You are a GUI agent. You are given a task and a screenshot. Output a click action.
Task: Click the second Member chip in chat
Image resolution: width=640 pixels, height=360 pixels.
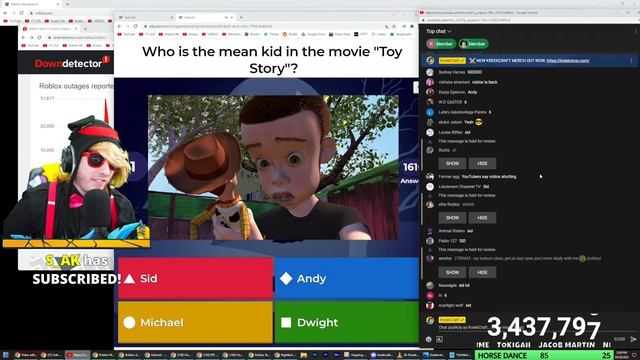(x=473, y=44)
